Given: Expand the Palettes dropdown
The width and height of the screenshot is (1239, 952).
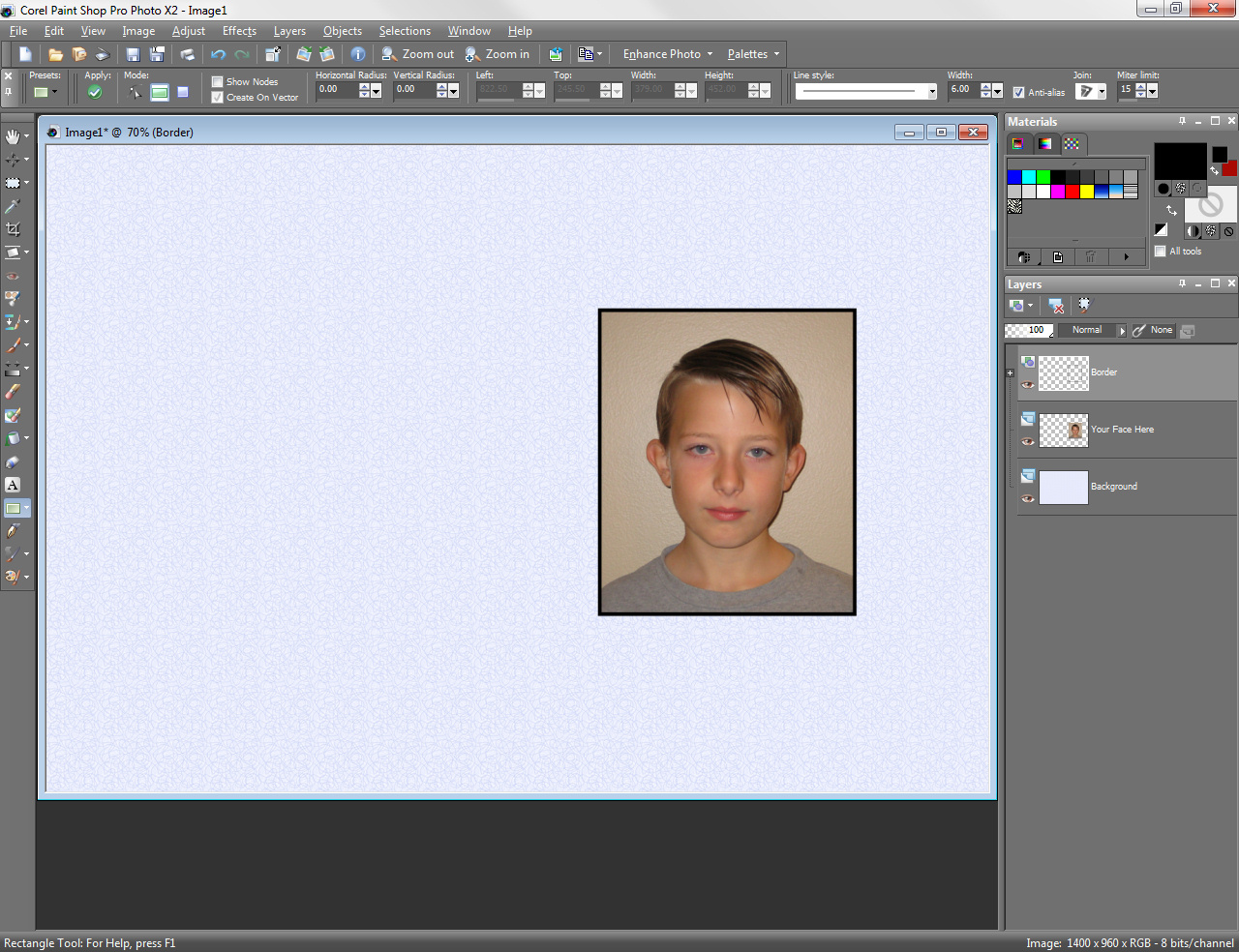Looking at the screenshot, I should point(754,54).
